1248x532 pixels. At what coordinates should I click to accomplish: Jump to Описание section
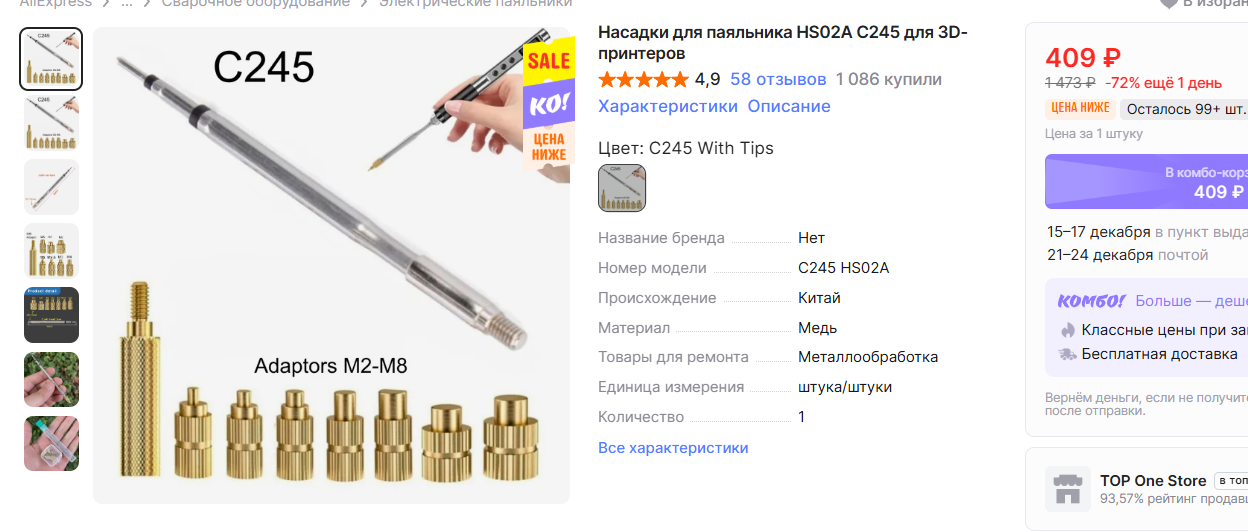789,106
